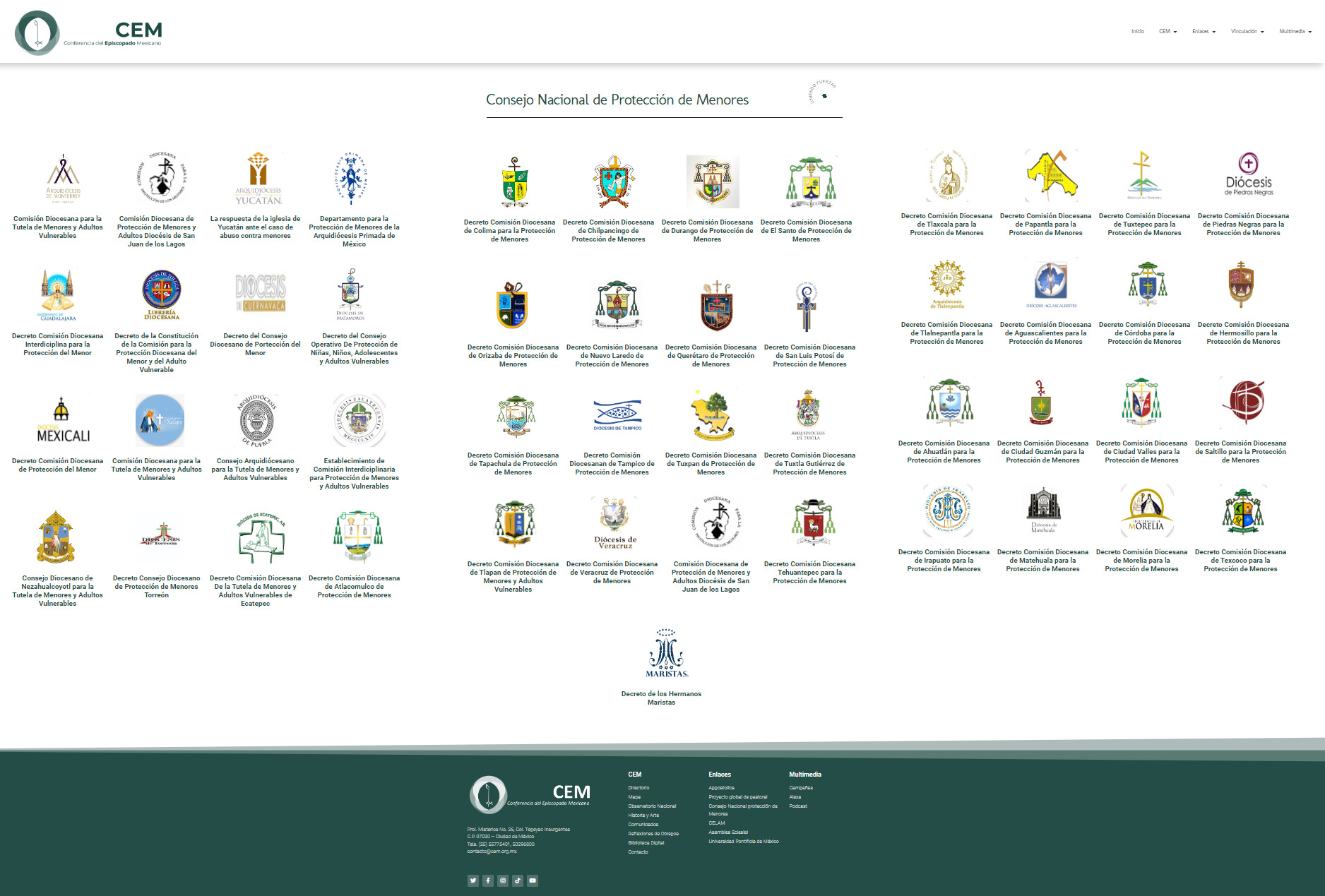The height and width of the screenshot is (896, 1325).
Task: Open Biblioteca Digital in the footer
Action: coord(646,843)
